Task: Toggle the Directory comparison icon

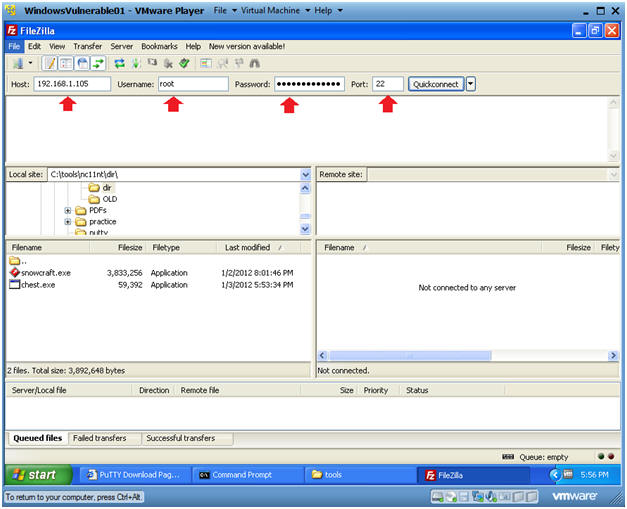Action: pos(223,63)
